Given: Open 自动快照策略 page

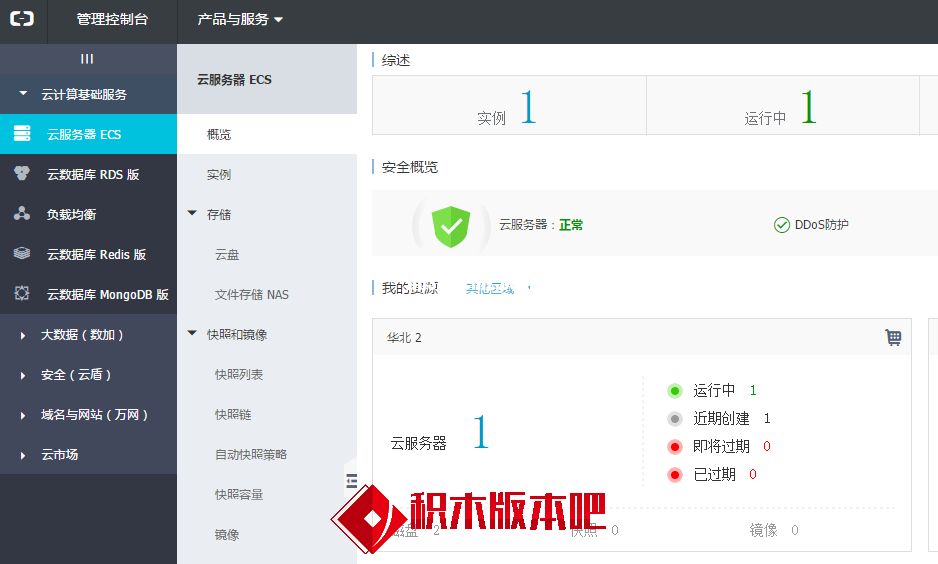Looking at the screenshot, I should [251, 455].
